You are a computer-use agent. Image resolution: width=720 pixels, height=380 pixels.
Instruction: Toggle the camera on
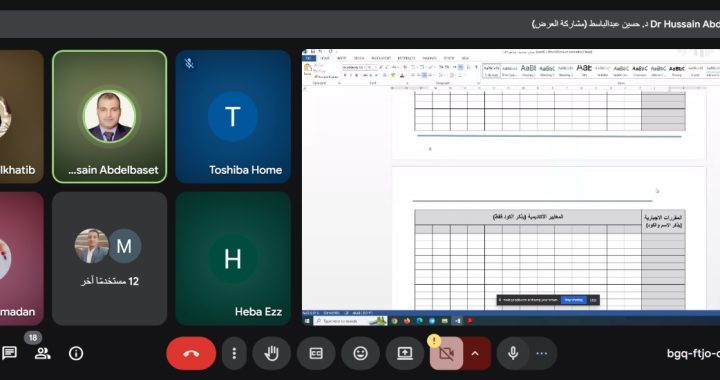[x=446, y=353]
